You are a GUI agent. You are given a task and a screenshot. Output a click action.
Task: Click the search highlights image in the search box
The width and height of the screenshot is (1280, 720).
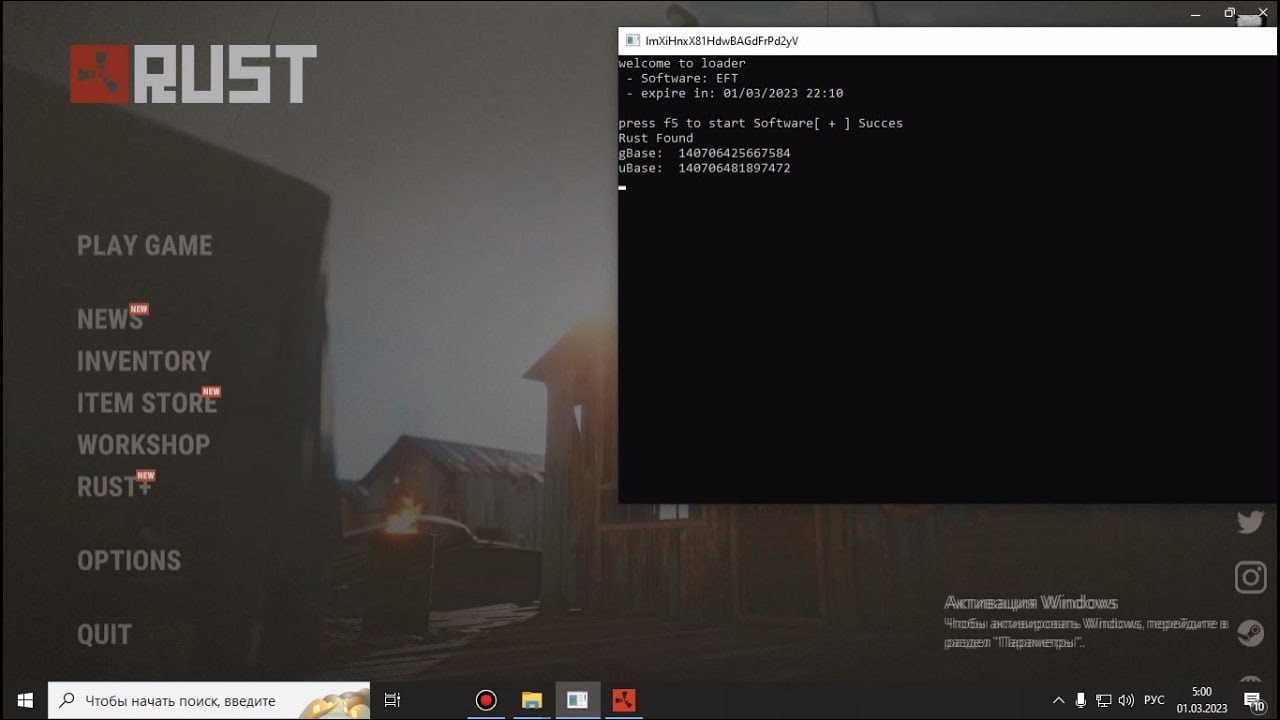(x=336, y=700)
